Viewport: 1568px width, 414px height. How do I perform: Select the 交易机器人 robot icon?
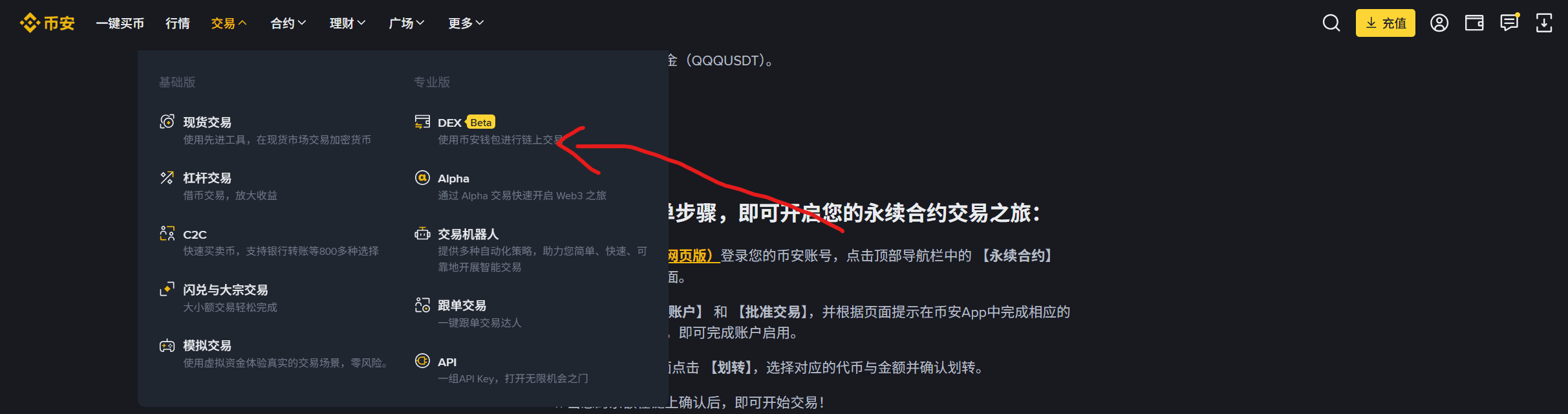(422, 234)
